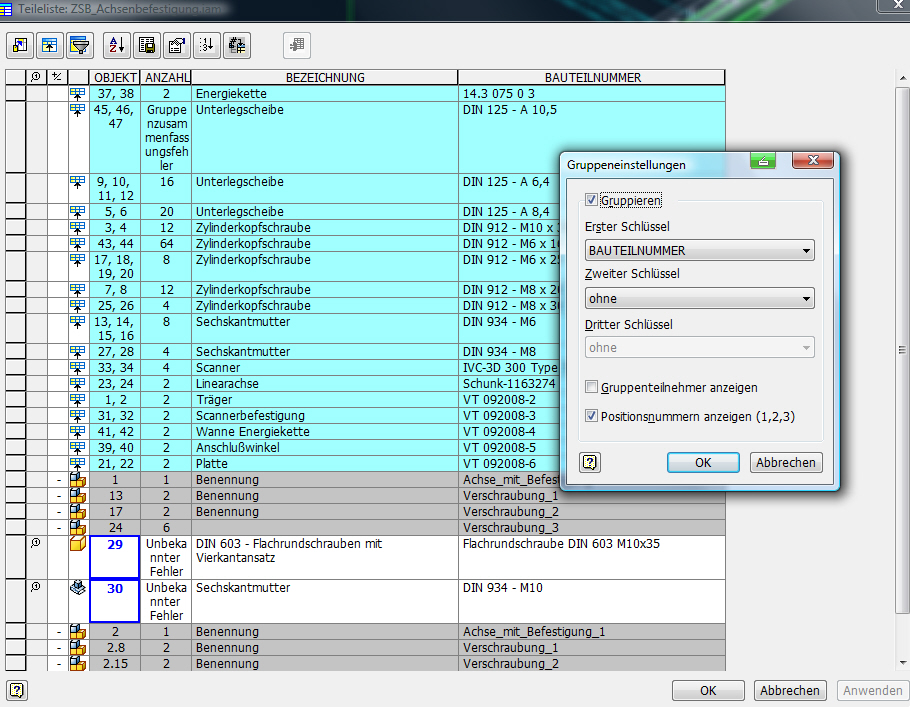Image resolution: width=910 pixels, height=707 pixels.
Task: Open help icon in Gruppeneinstellungen dialog
Action: click(590, 463)
